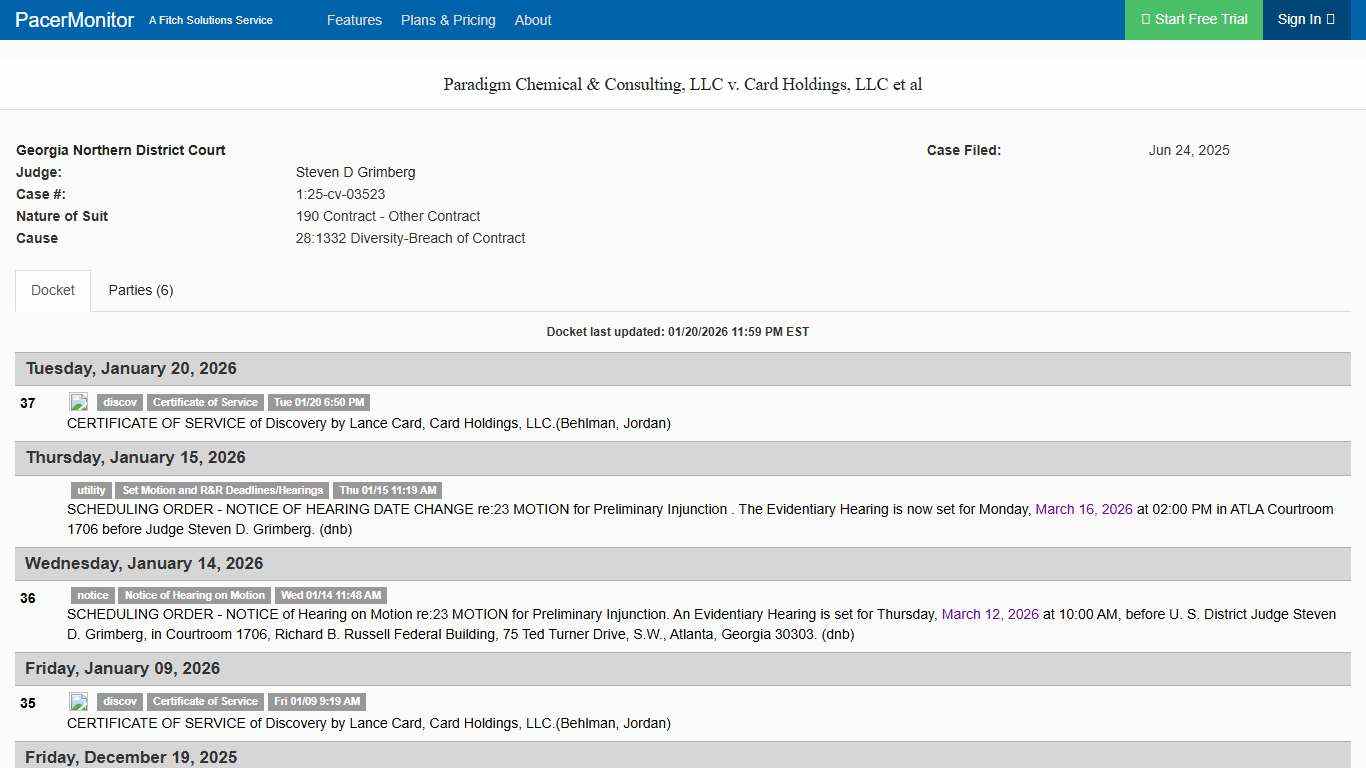Screen dimensions: 1366x768
Task: Click the 'Certificate of Service' tag on entry 37
Action: coord(205,402)
